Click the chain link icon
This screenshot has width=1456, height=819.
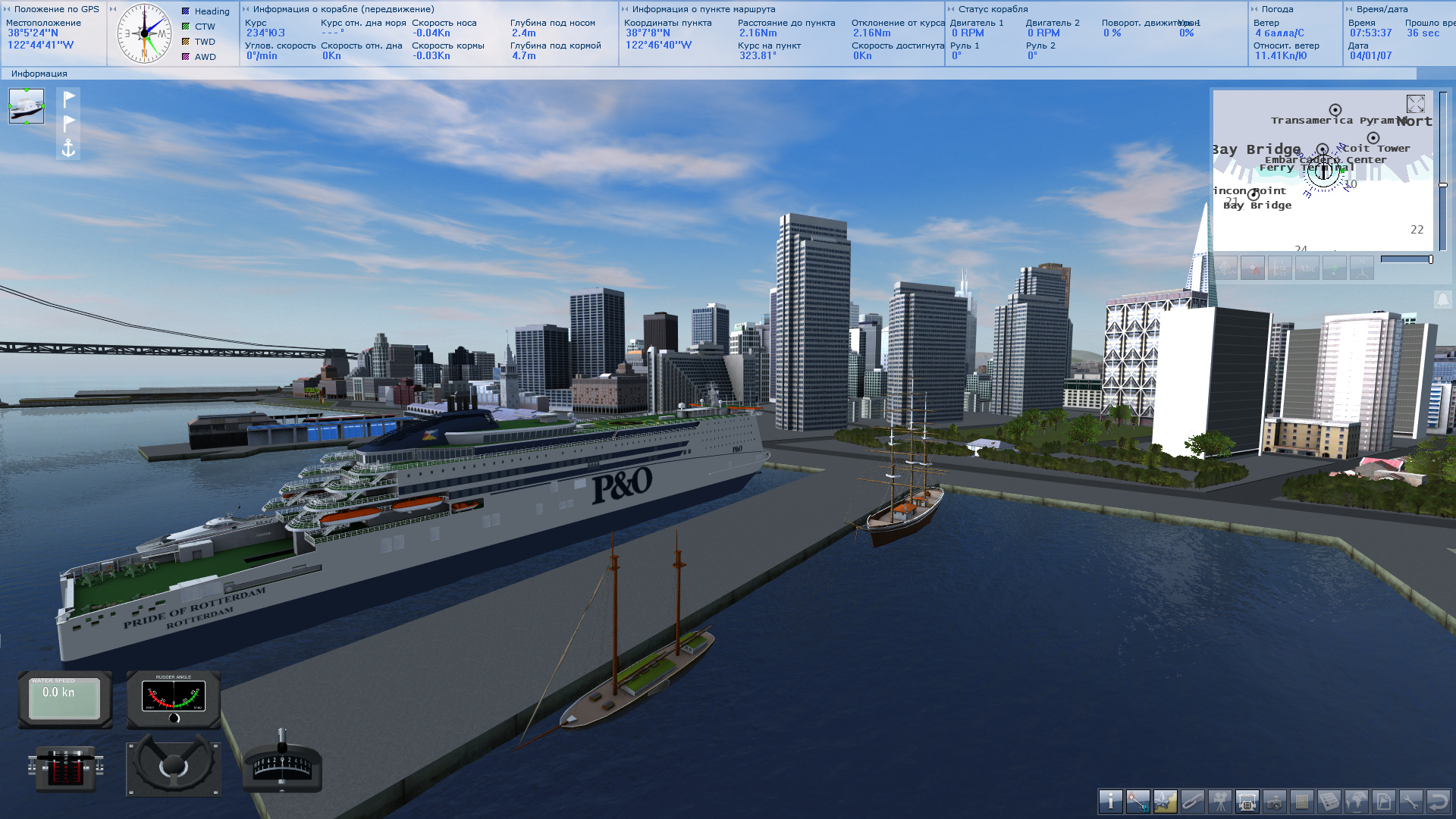coord(1192,801)
